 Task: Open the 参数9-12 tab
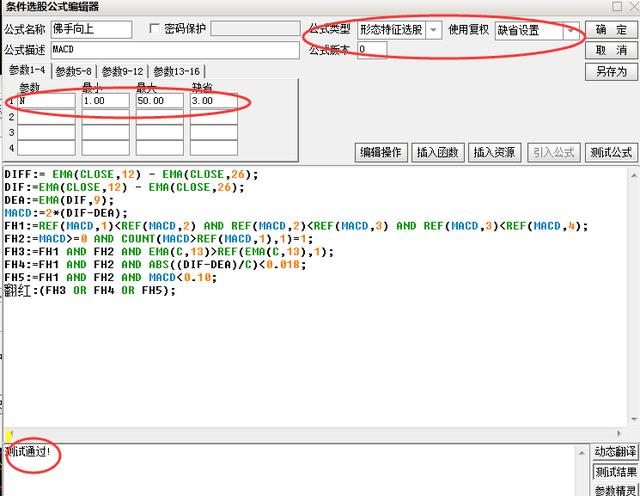coord(123,71)
